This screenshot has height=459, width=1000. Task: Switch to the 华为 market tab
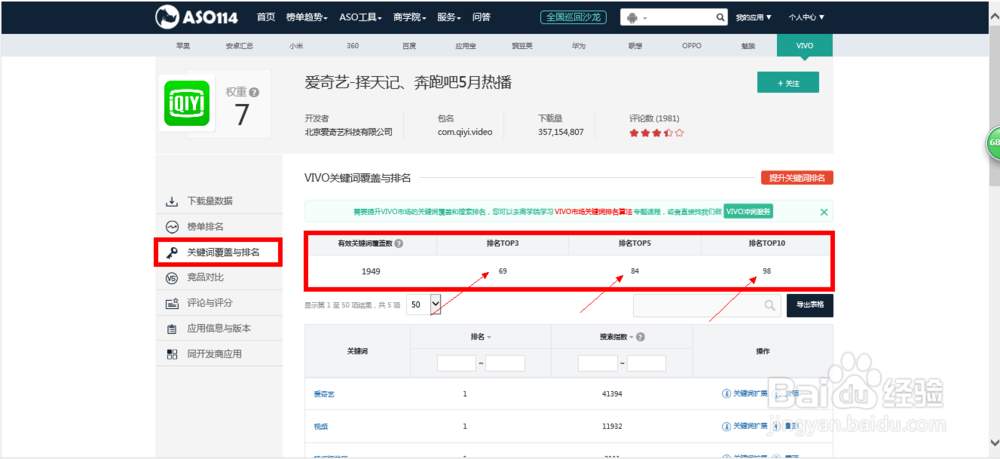tap(578, 46)
